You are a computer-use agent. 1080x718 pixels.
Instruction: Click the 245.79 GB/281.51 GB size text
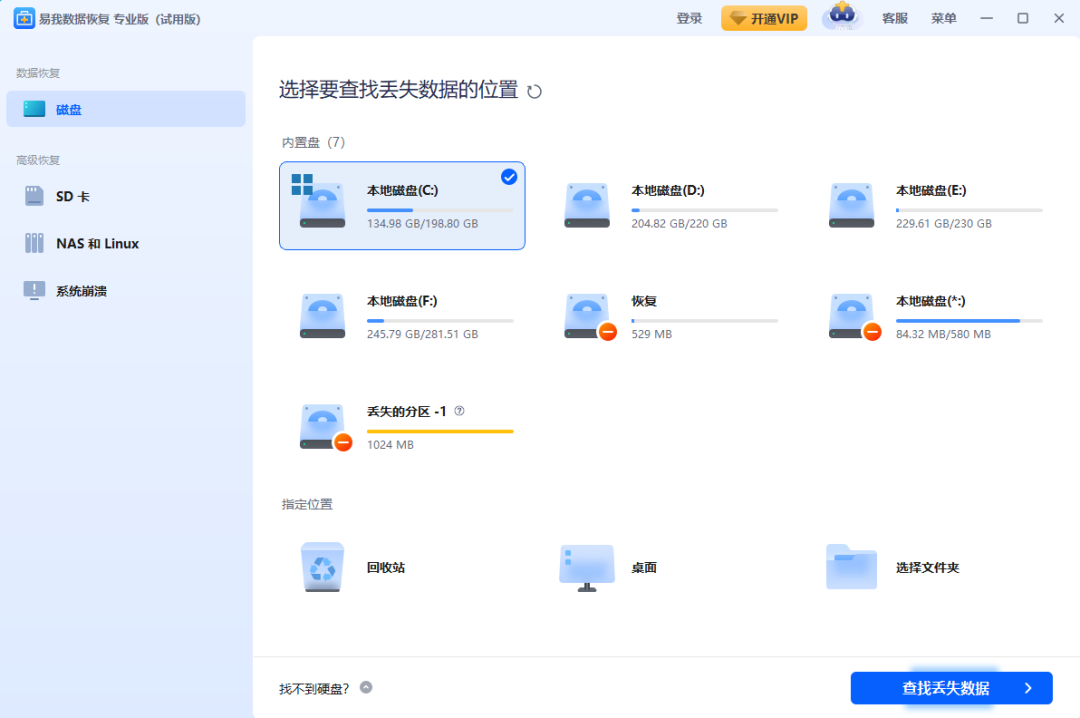pos(422,334)
